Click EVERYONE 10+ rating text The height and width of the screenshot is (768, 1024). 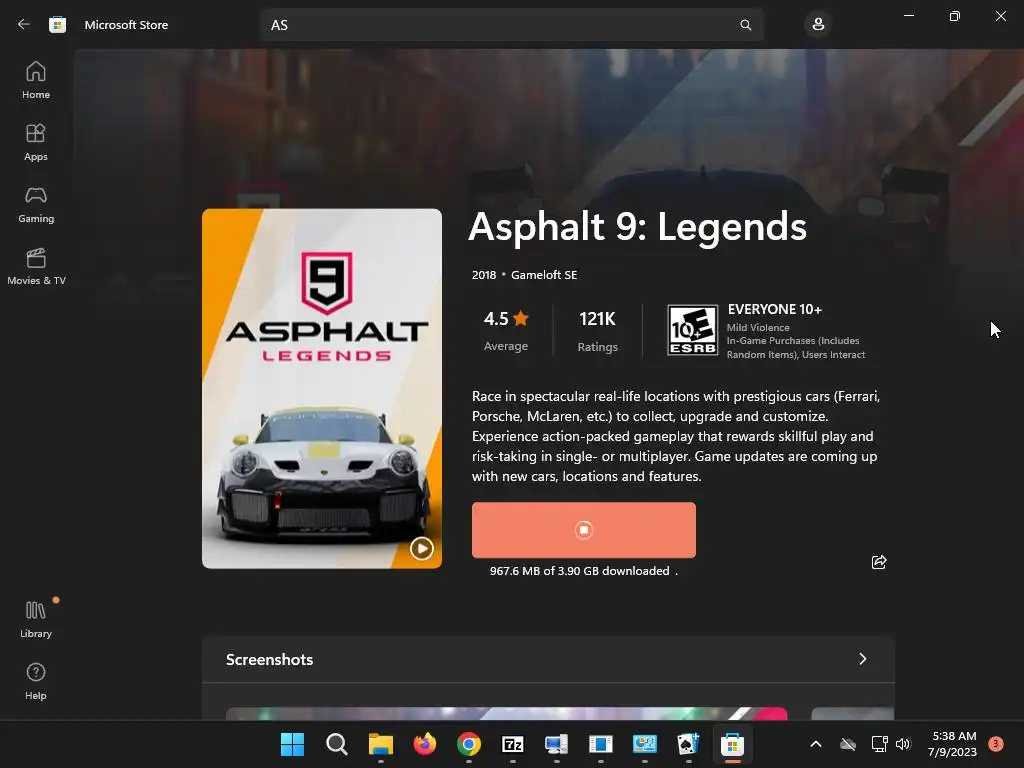775,310
